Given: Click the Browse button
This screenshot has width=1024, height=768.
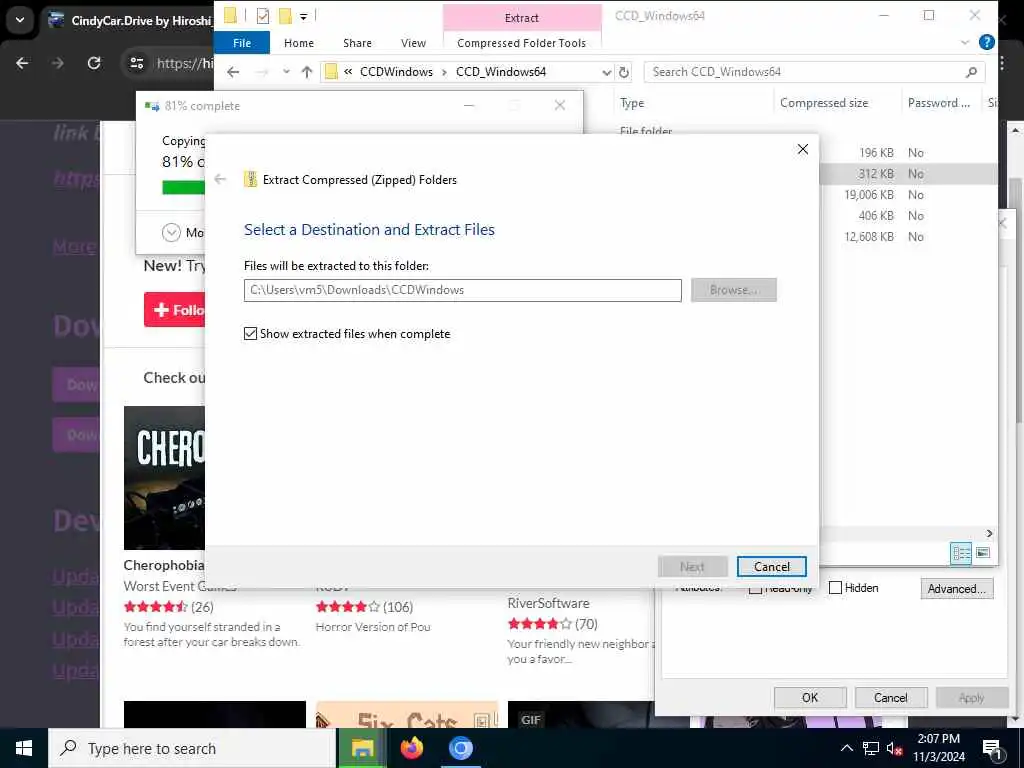Looking at the screenshot, I should pos(733,290).
